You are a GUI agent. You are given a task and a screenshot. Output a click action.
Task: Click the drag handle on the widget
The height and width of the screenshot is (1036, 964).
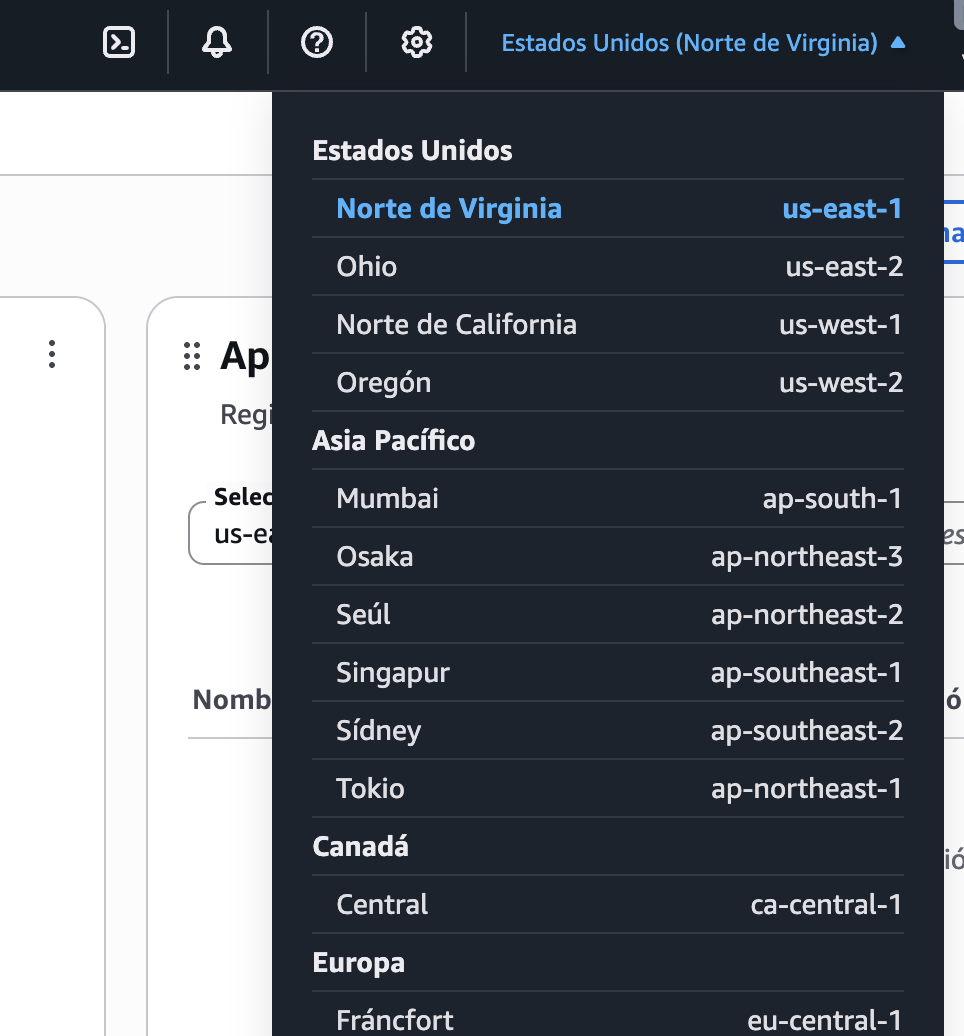192,356
